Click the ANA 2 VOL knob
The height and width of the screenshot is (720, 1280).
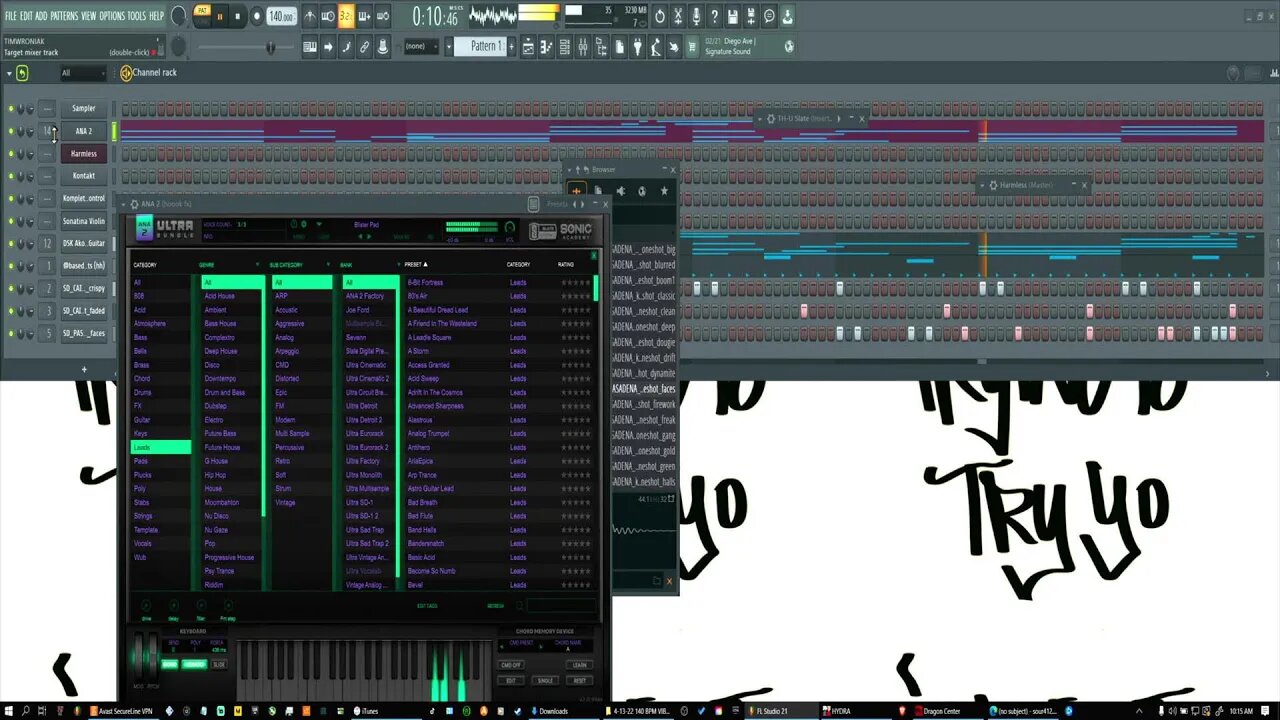tap(510, 228)
